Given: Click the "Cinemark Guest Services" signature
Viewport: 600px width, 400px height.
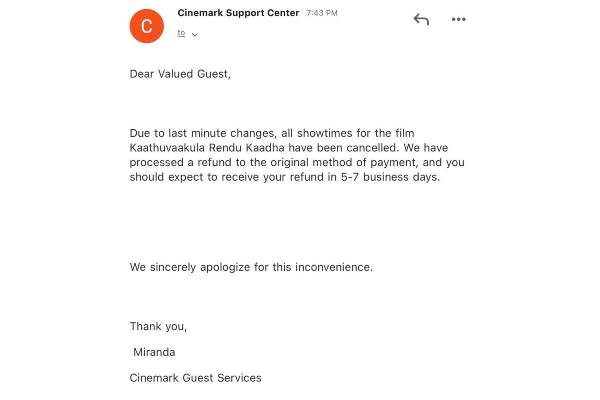Looking at the screenshot, I should pos(195,377).
